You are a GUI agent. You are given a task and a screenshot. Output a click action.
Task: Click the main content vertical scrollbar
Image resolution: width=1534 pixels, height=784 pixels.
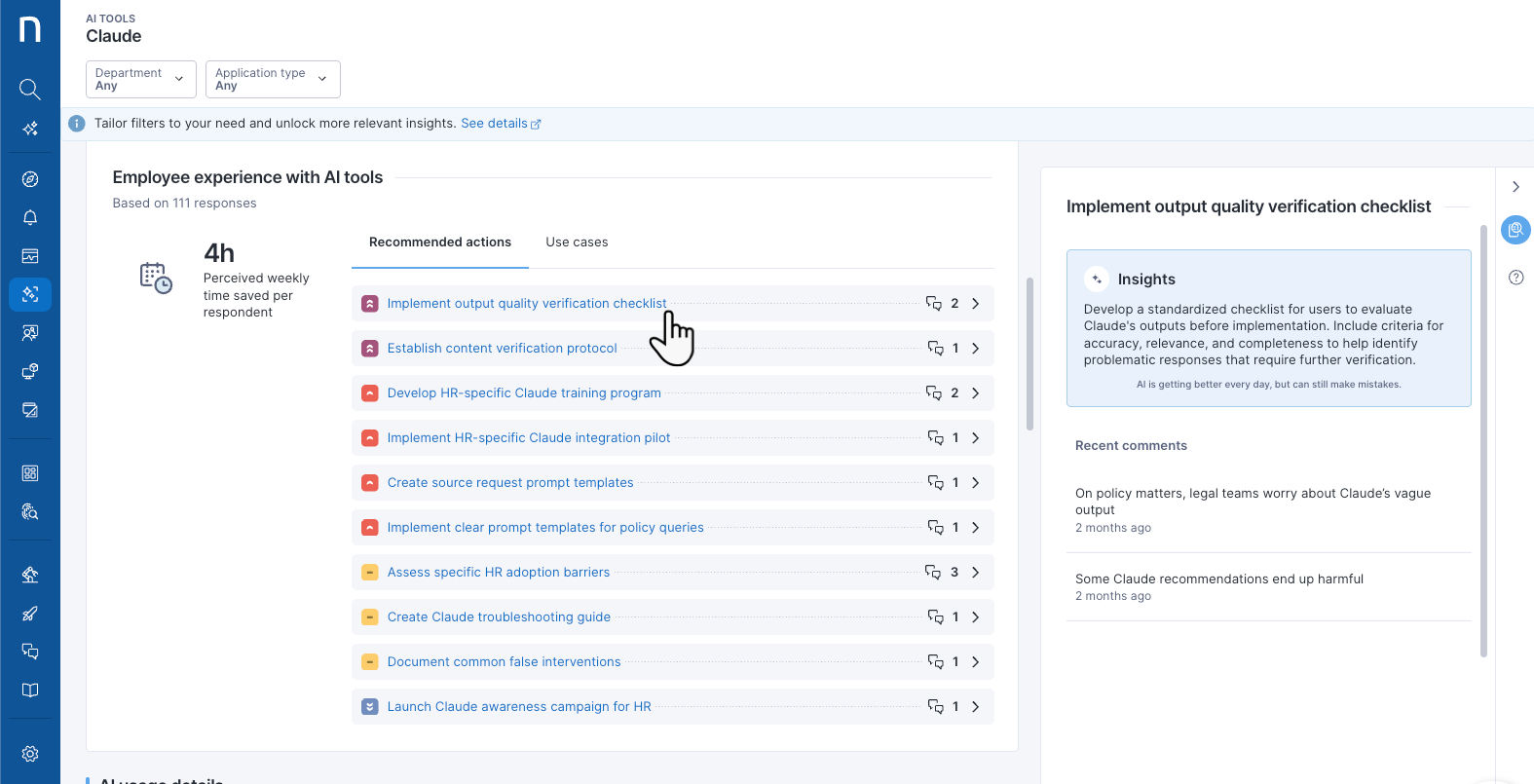tap(1029, 354)
